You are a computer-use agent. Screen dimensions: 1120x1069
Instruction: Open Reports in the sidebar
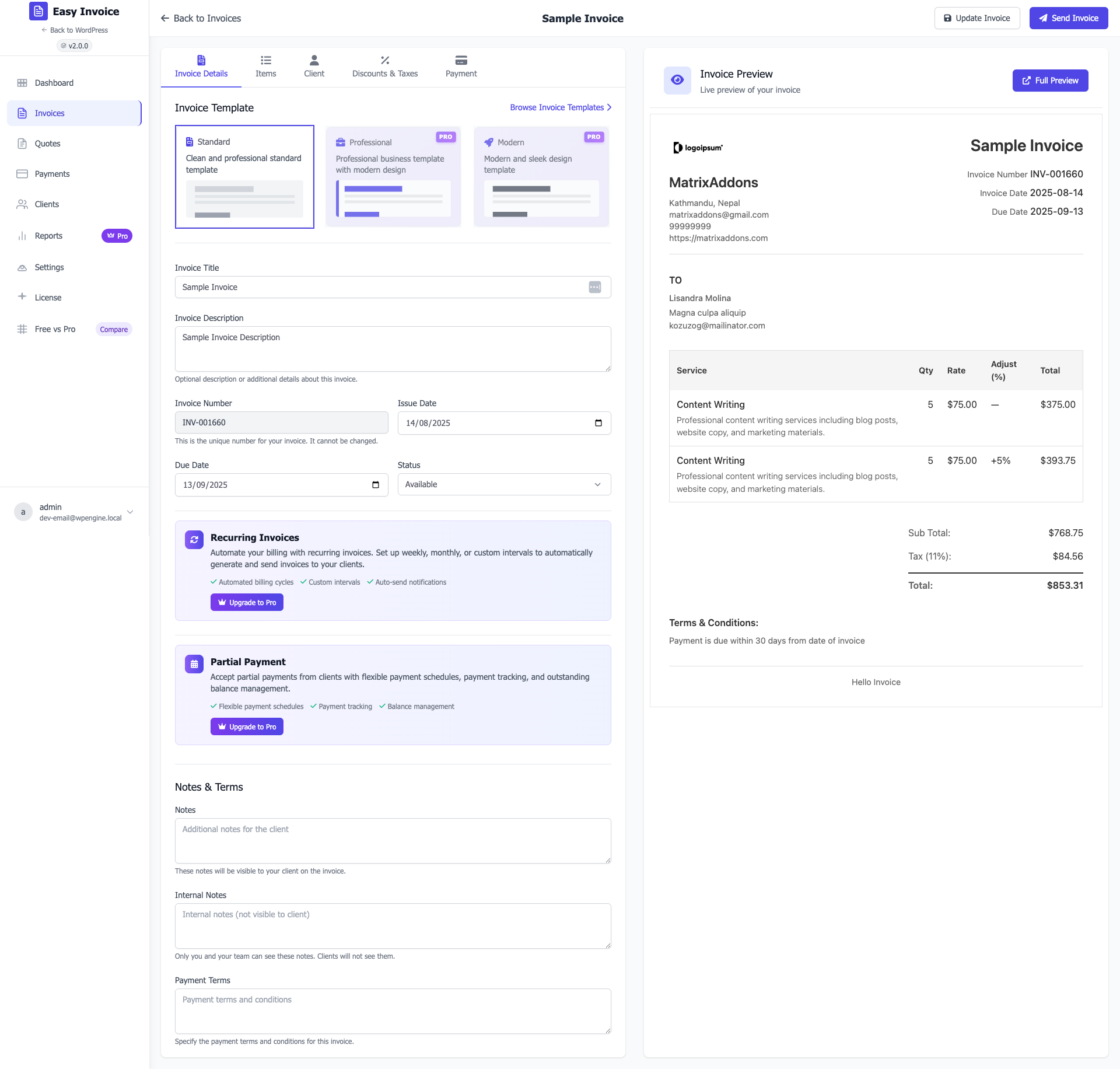(74, 236)
